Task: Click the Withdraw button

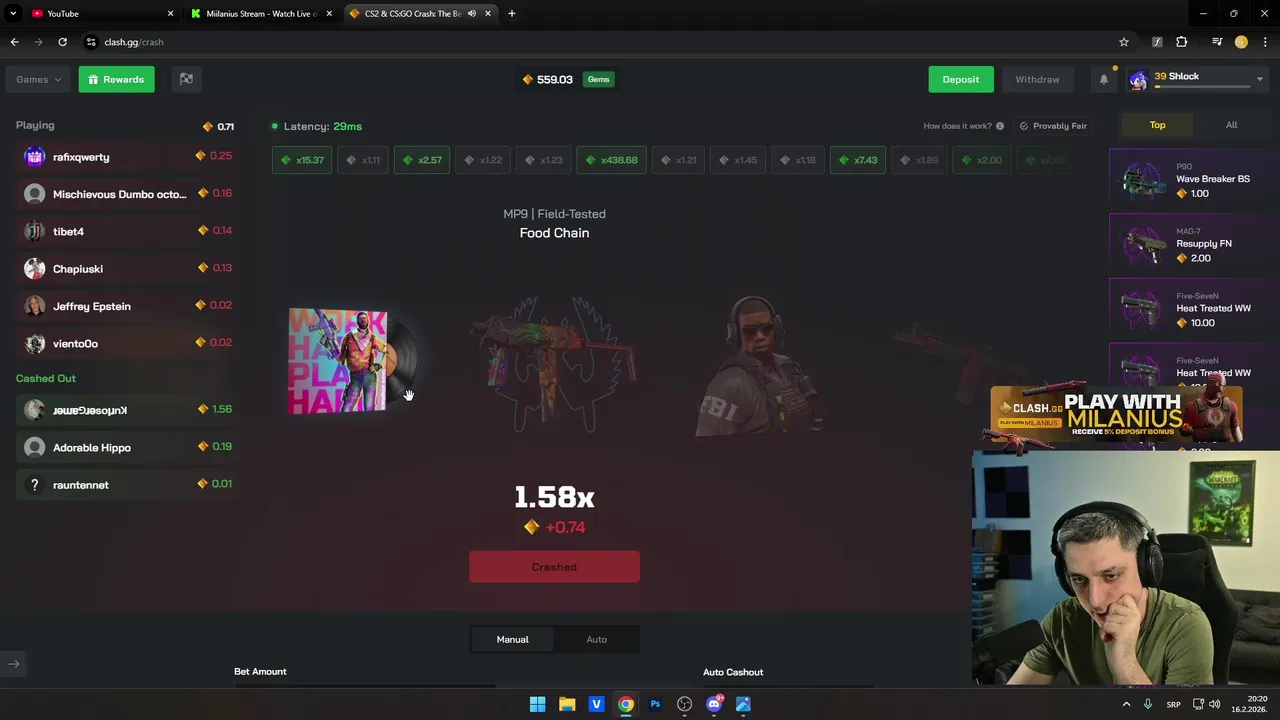Action: pos(1037,79)
